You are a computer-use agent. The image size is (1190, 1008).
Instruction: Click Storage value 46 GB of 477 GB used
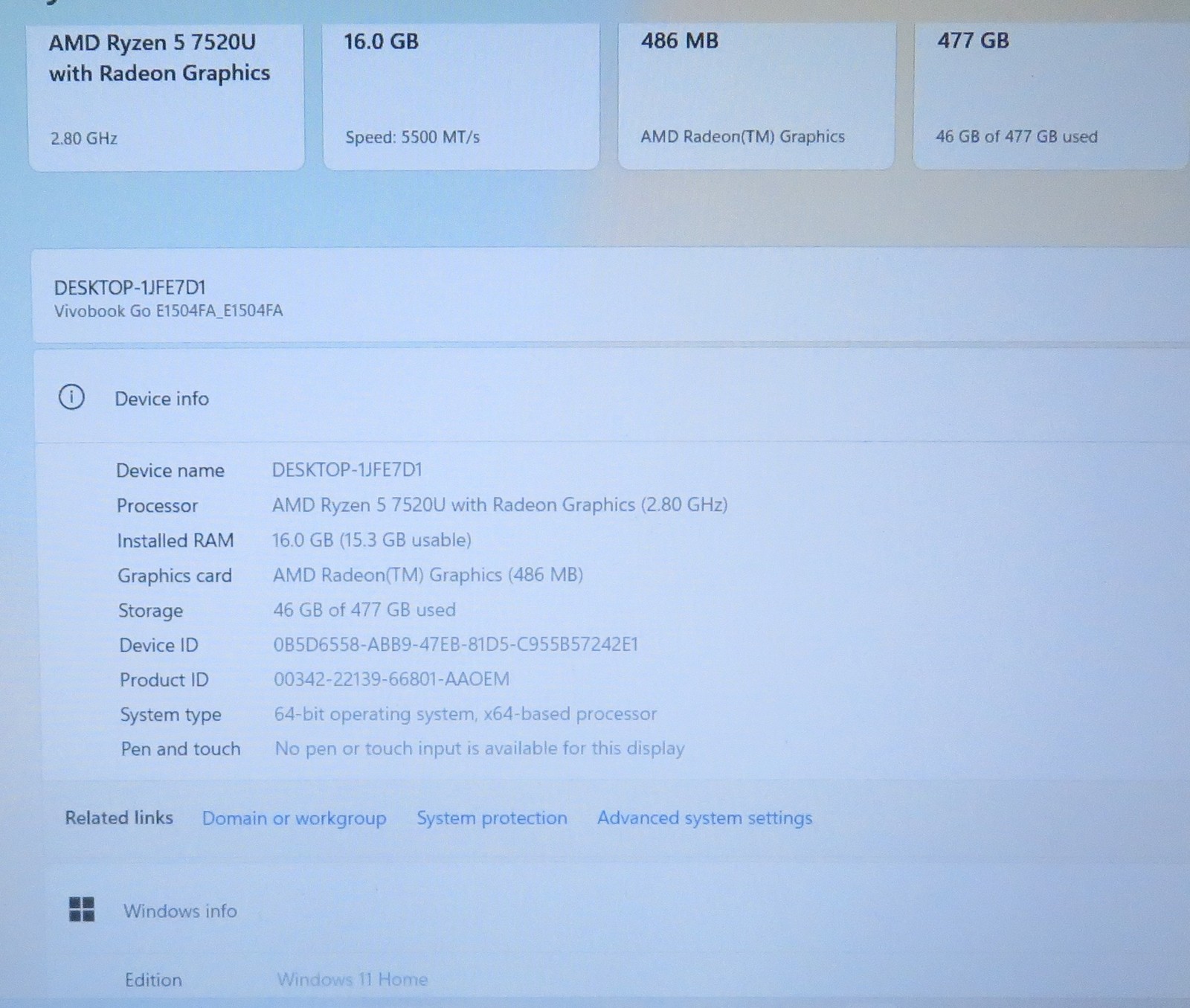pyautogui.click(x=364, y=609)
